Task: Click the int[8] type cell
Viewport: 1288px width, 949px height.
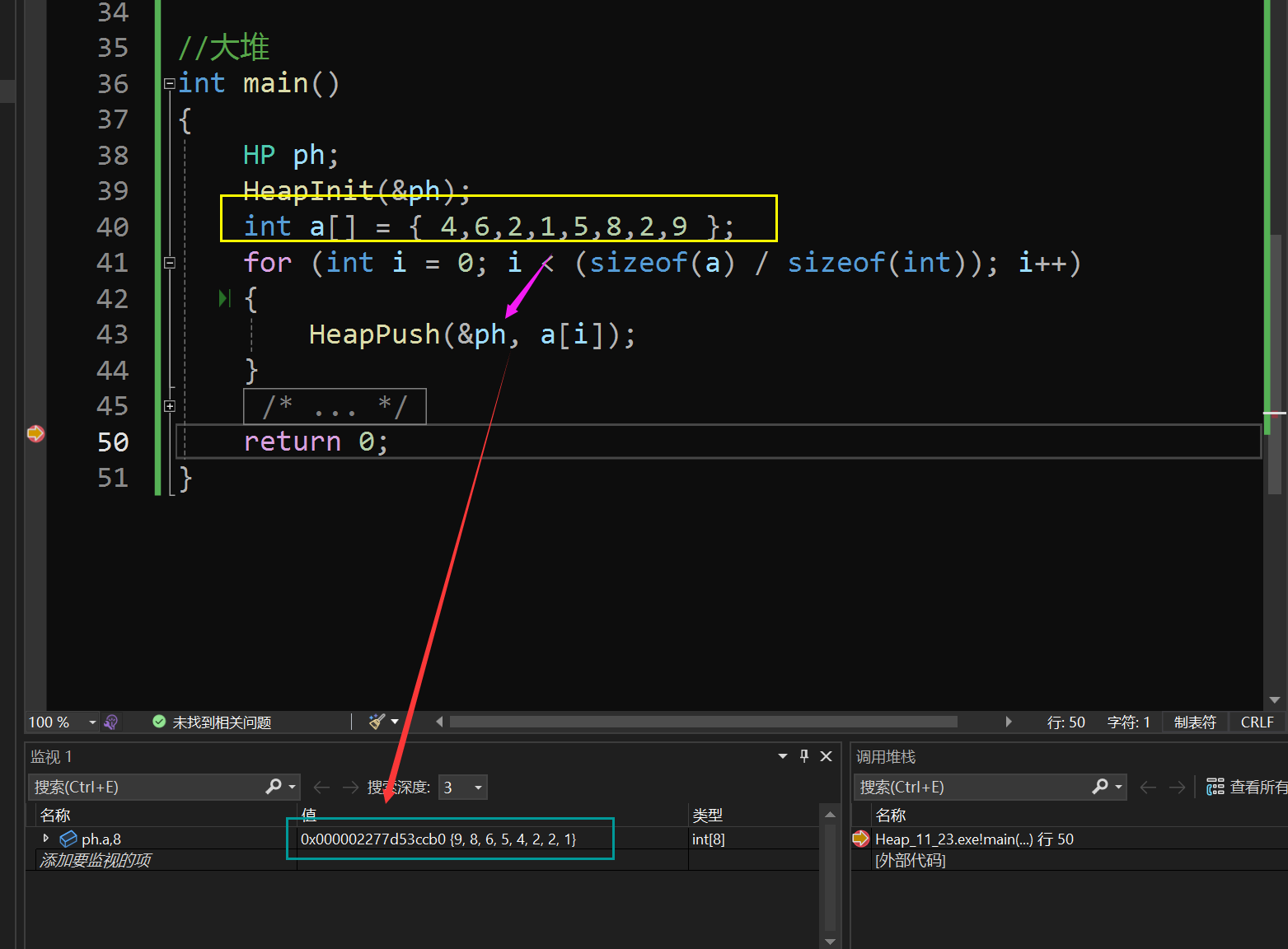Action: point(709,839)
